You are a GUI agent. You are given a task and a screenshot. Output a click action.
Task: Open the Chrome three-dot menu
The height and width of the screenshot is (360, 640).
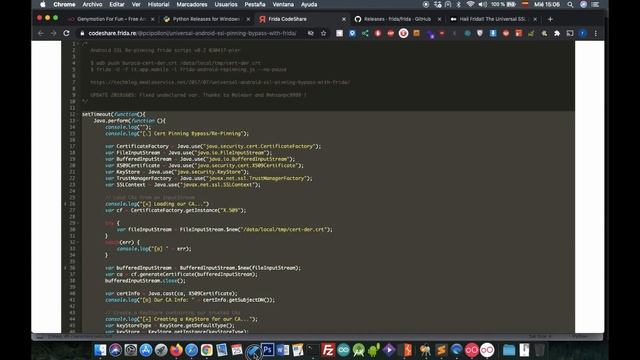(596, 33)
